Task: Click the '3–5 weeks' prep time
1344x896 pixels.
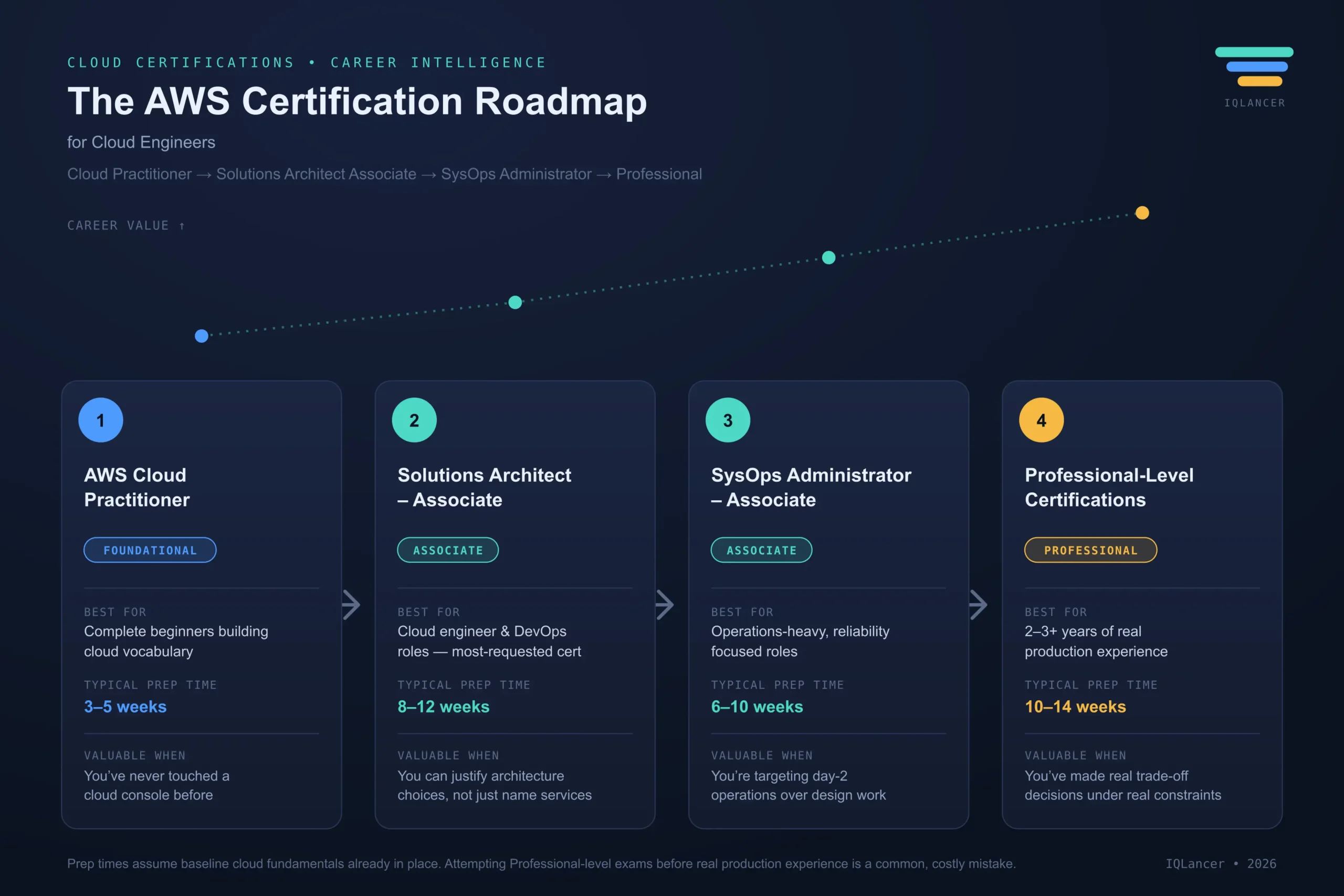Action: [x=125, y=707]
